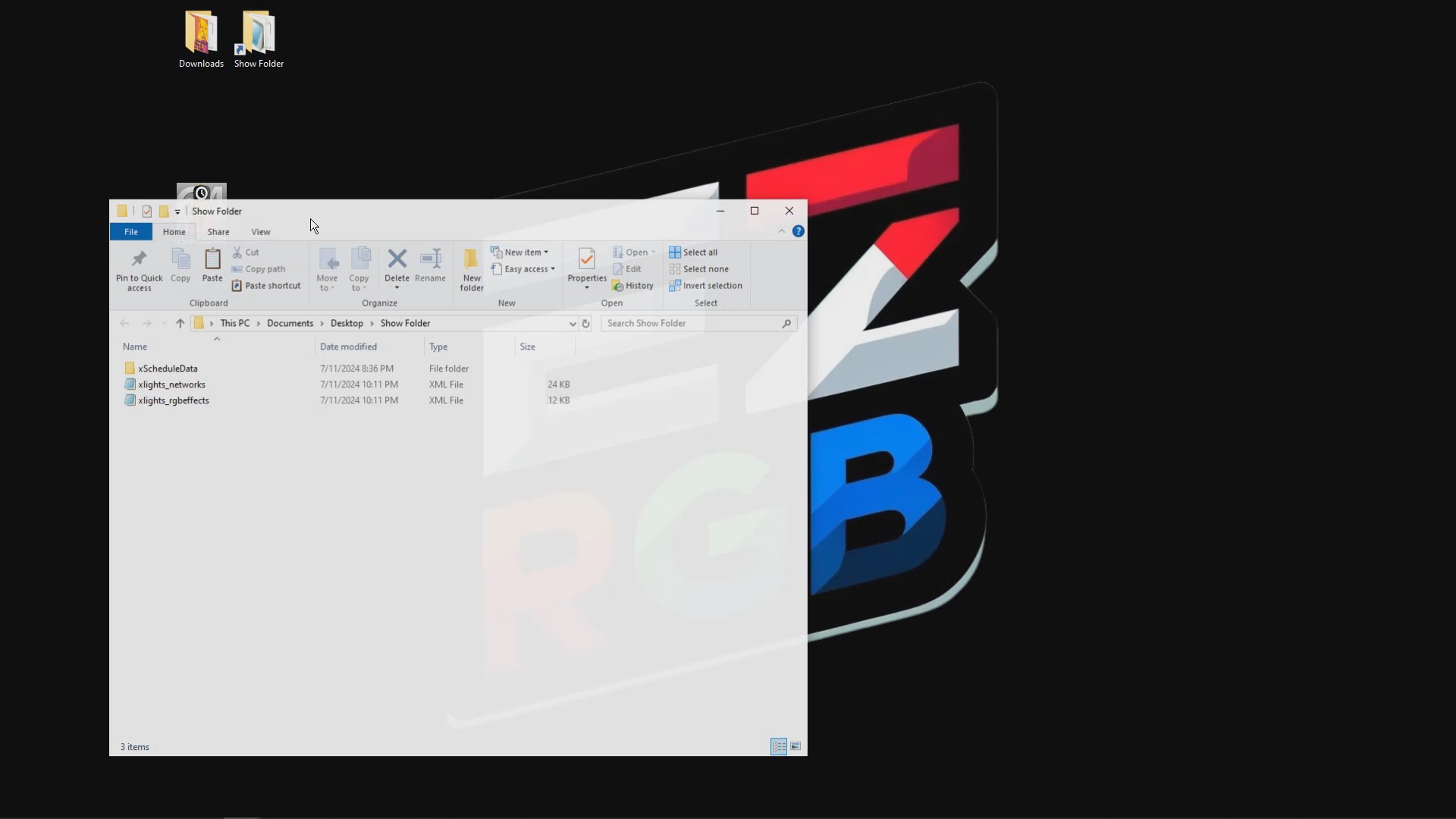Screen dimensions: 1456x819
Task: Open file History
Action: [633, 286]
